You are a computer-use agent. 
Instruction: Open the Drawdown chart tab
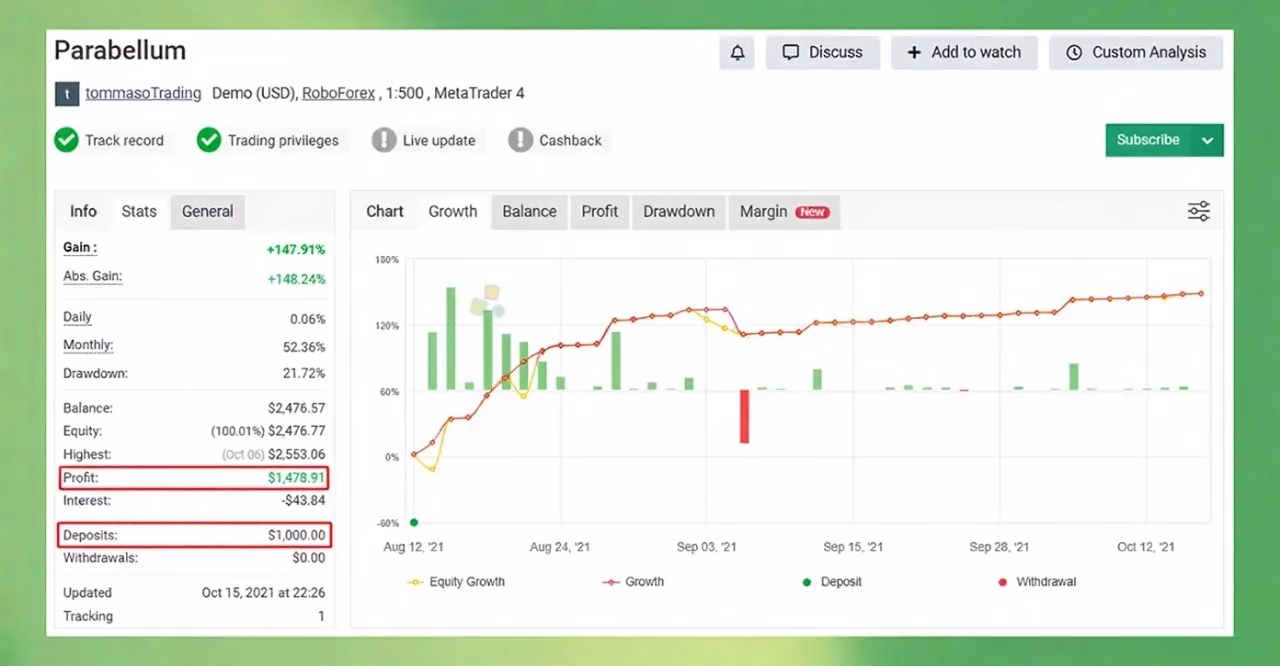(679, 212)
